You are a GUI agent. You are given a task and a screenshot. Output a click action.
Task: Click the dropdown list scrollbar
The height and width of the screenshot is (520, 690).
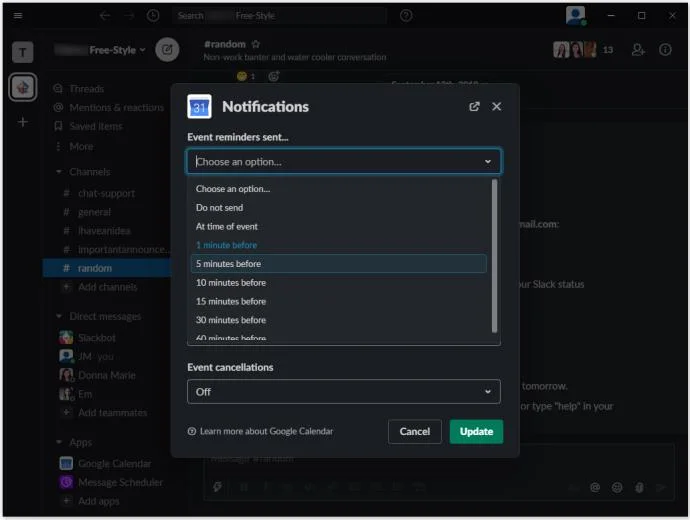[x=495, y=256]
